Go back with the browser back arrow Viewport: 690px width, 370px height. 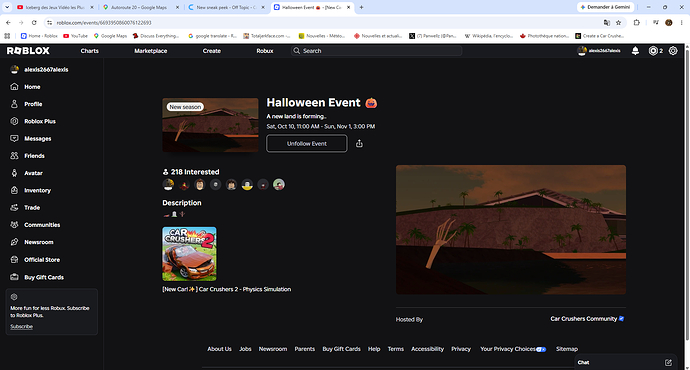pos(8,22)
